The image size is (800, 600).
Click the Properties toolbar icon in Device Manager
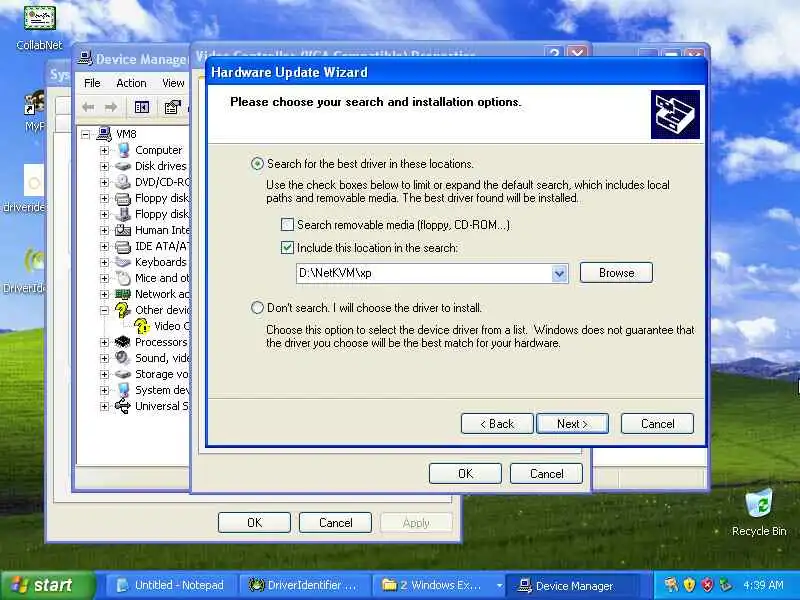click(x=172, y=107)
